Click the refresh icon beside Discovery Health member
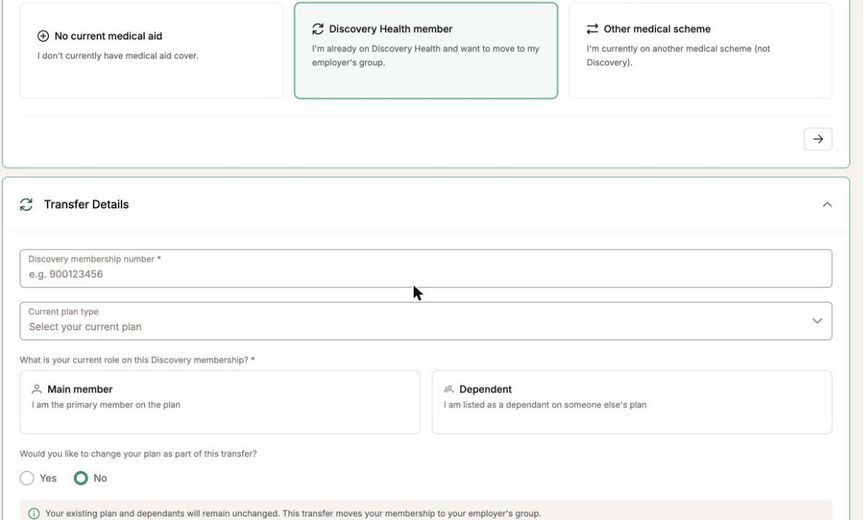The image size is (864, 520). pyautogui.click(x=318, y=29)
